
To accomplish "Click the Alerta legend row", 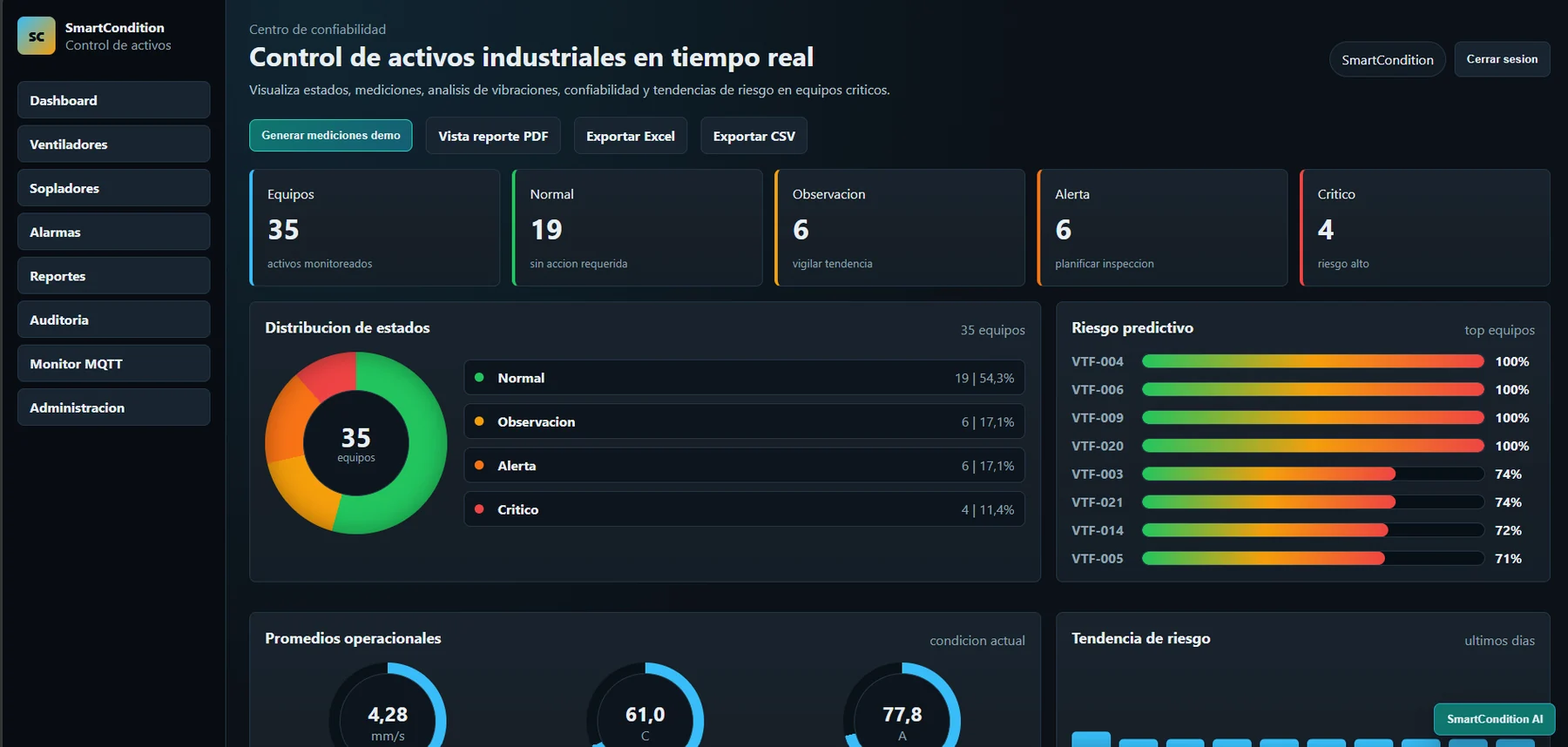I will tap(745, 466).
